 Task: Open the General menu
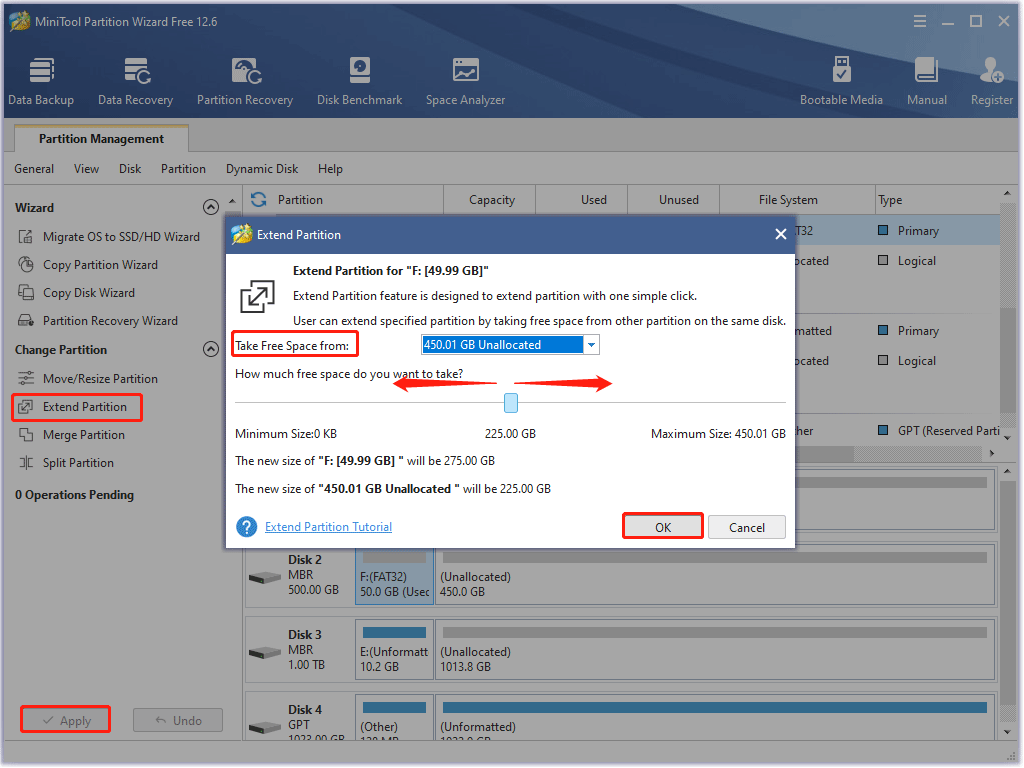(34, 168)
